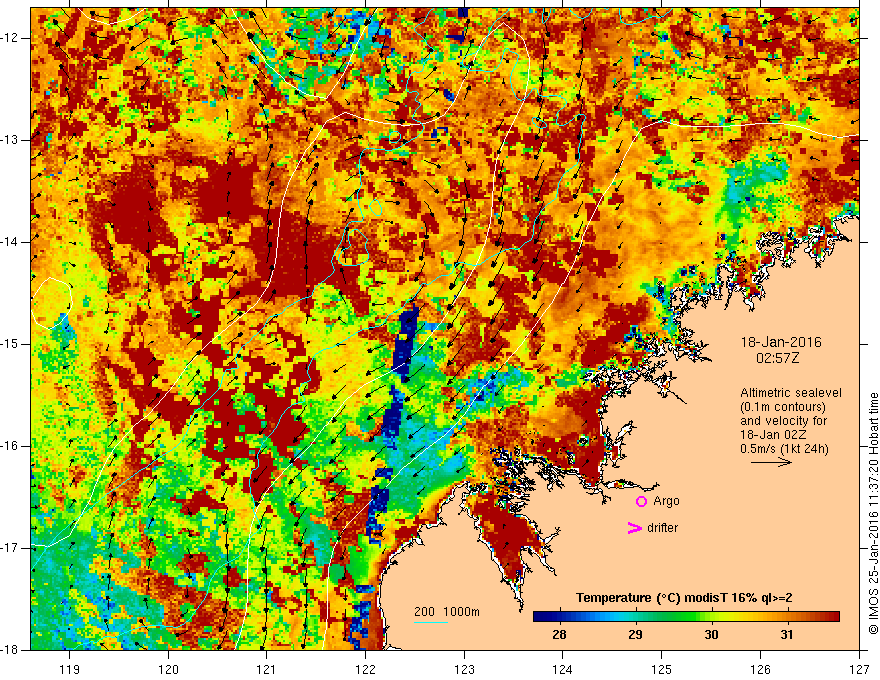Click the latitude axis label '-17'
The height and width of the screenshot is (680, 880).
click(11, 548)
